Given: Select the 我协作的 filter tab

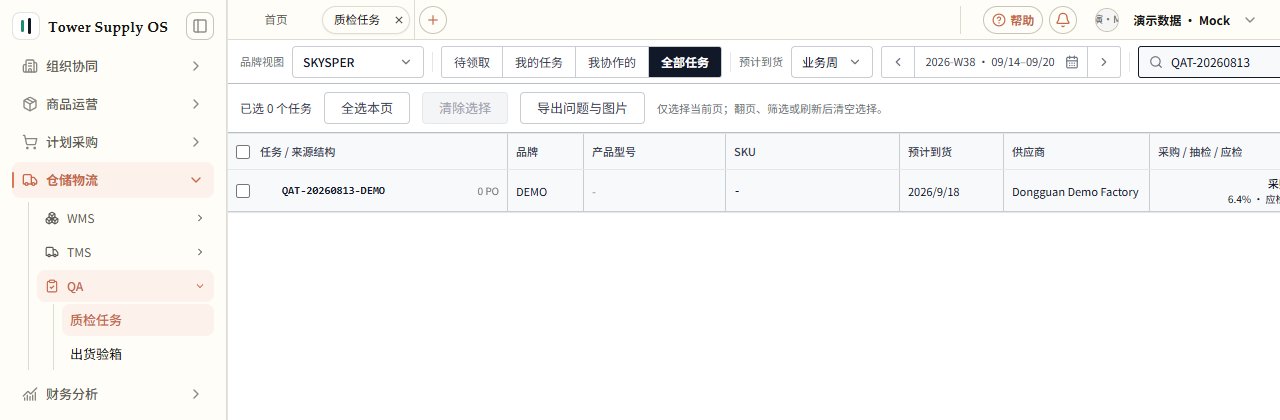Looking at the screenshot, I should [x=612, y=62].
